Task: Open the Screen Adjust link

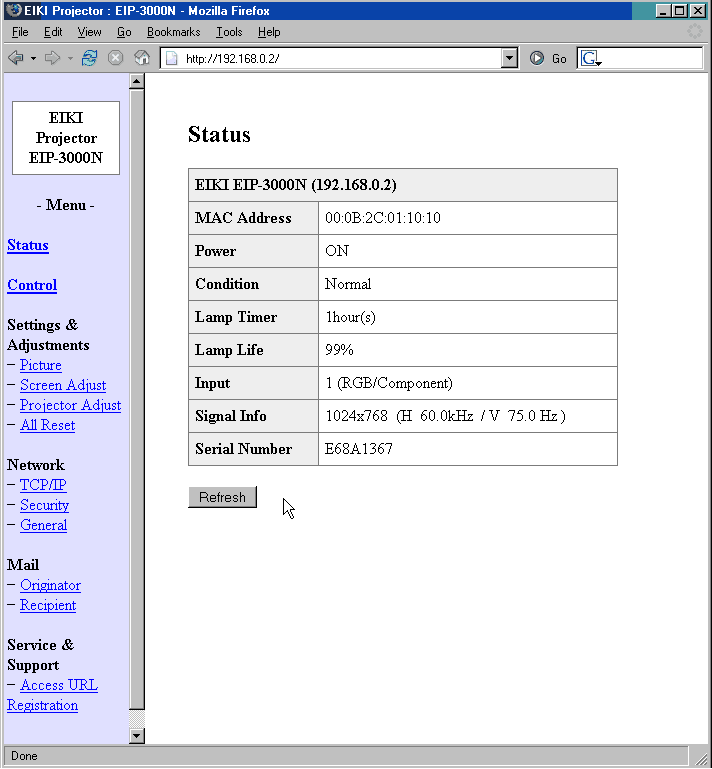Action: [x=63, y=385]
